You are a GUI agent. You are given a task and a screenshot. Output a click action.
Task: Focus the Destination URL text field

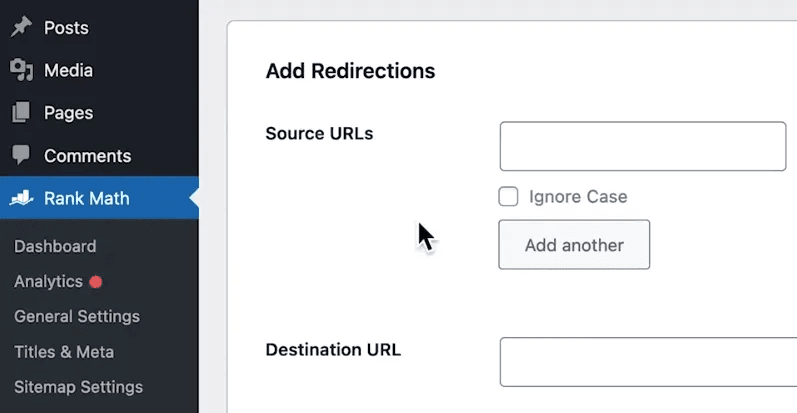click(x=649, y=362)
